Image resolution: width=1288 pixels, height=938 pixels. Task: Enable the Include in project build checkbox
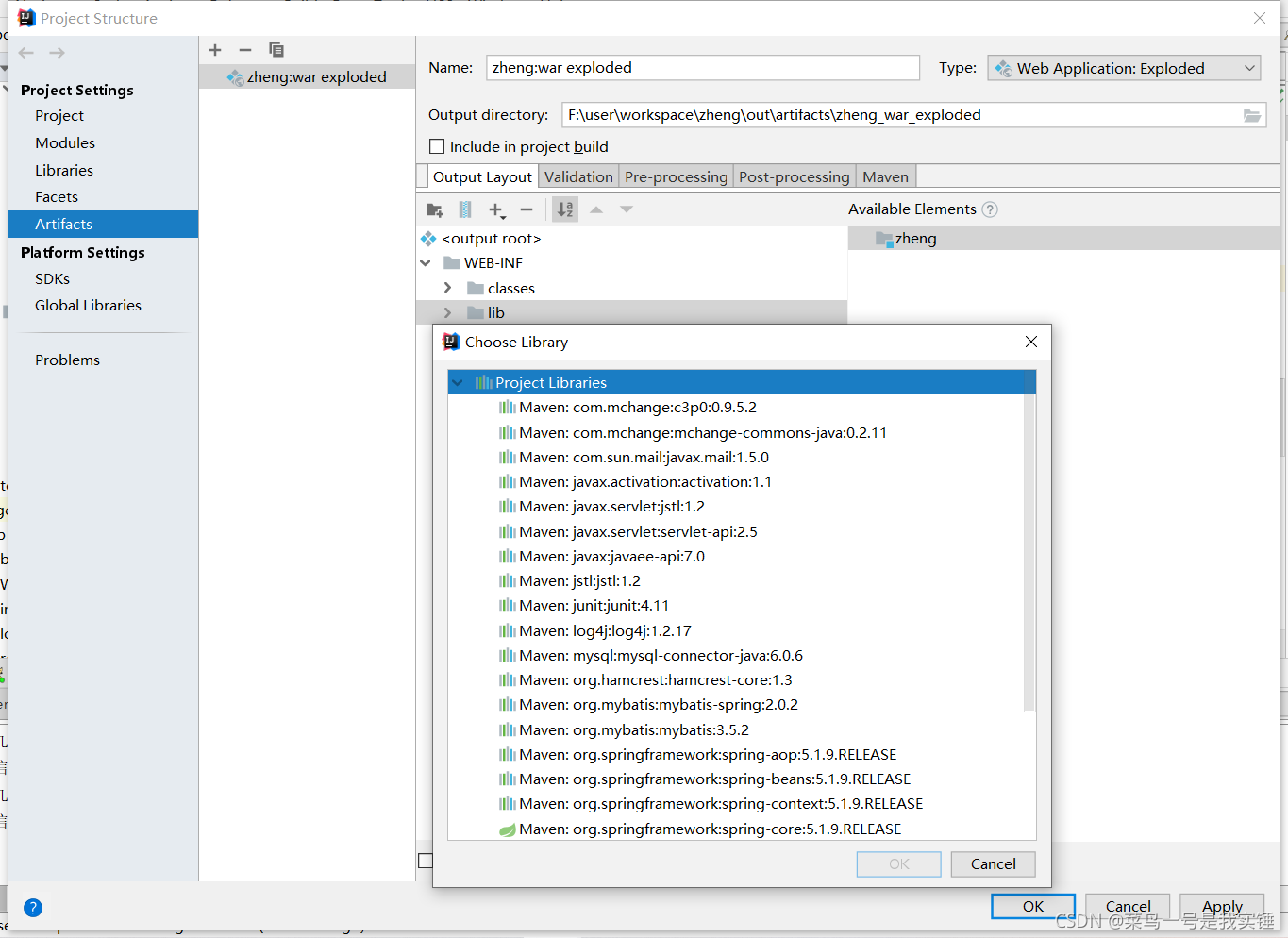pyautogui.click(x=437, y=146)
